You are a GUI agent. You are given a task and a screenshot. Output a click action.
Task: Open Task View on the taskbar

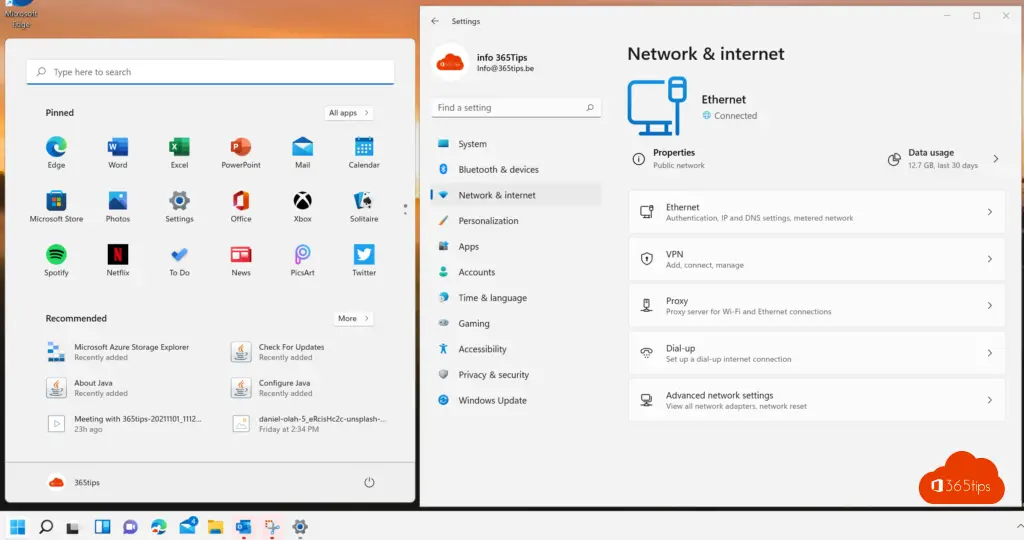[x=72, y=527]
